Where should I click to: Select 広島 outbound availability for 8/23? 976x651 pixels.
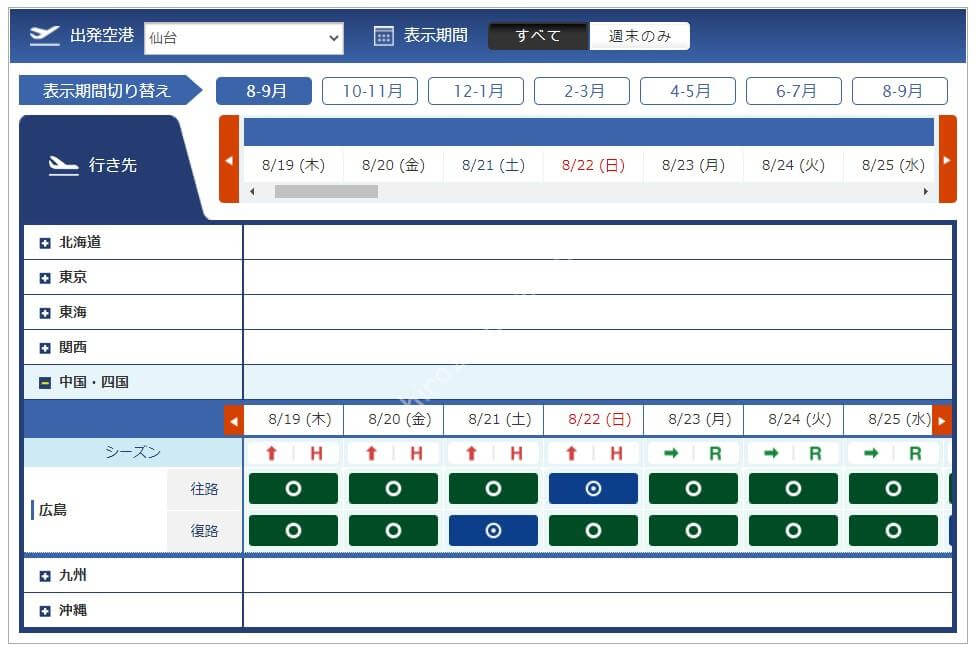(x=693, y=489)
